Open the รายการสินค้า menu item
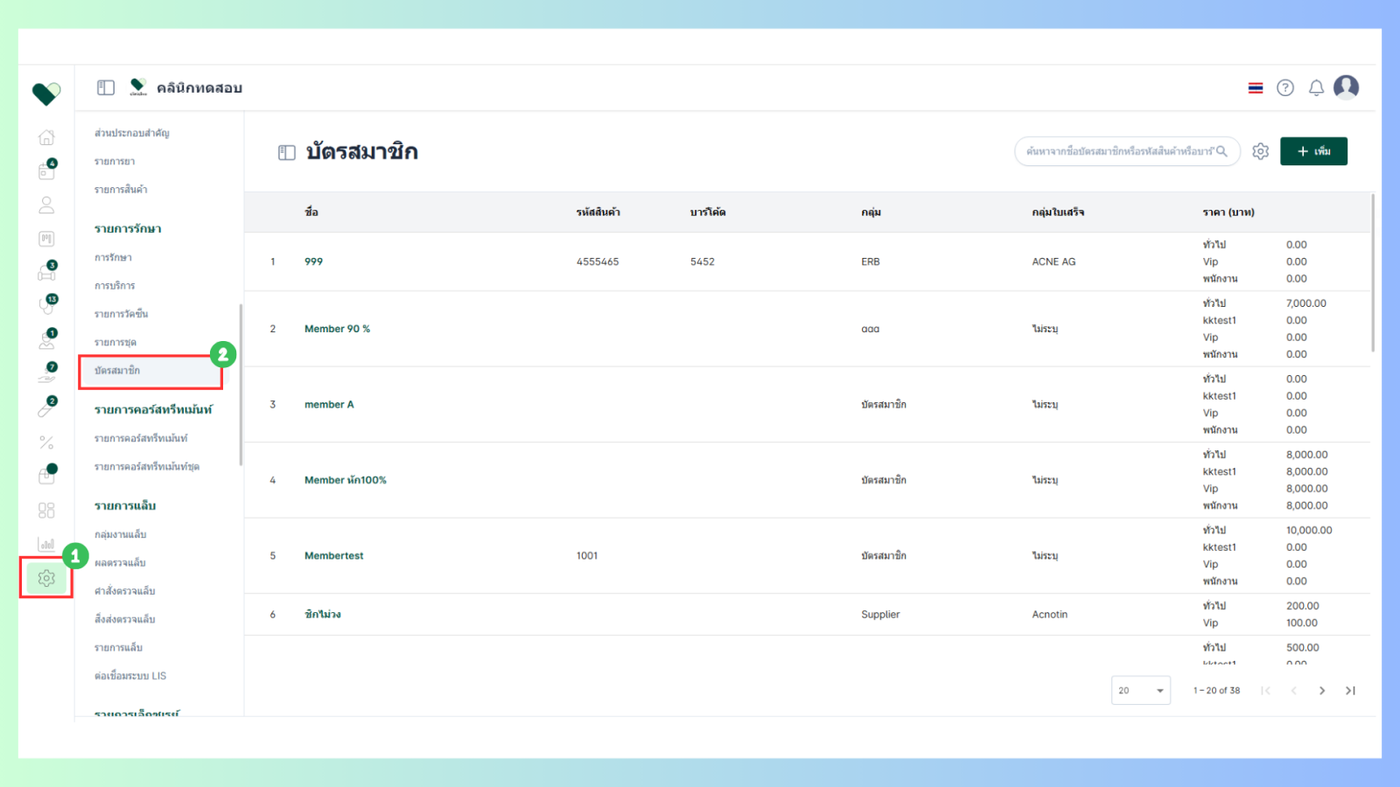The width and height of the screenshot is (1400, 787). [121, 189]
